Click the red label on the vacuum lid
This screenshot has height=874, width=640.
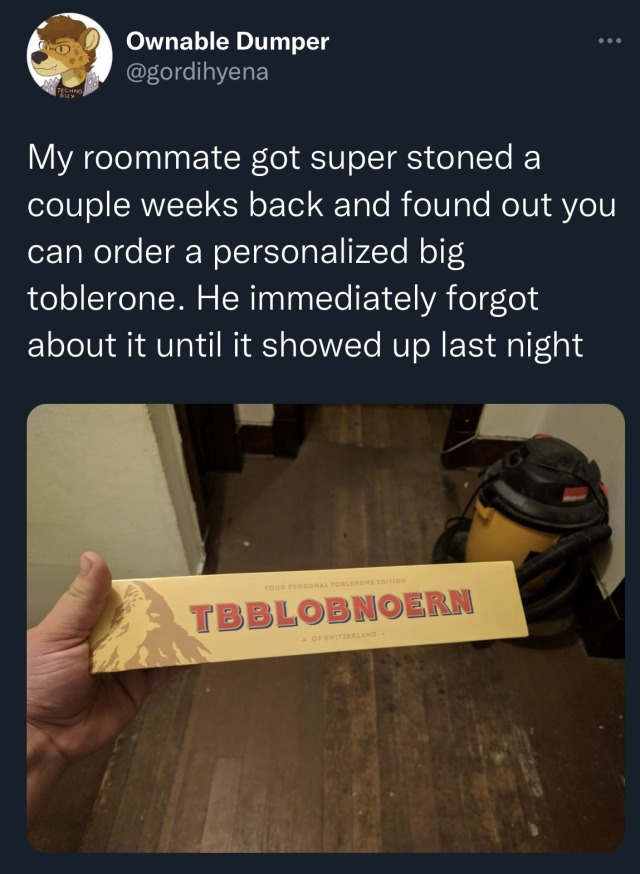[575, 493]
